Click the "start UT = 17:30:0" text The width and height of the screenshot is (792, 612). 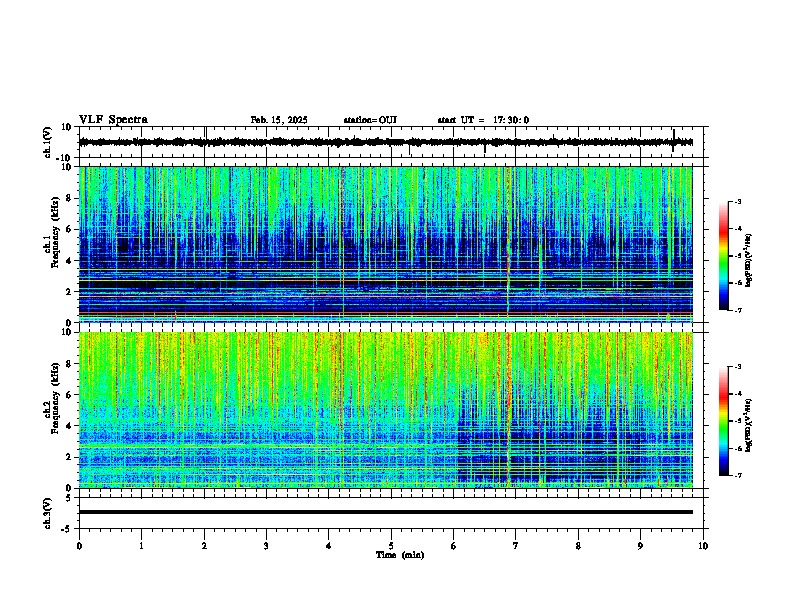click(x=483, y=120)
